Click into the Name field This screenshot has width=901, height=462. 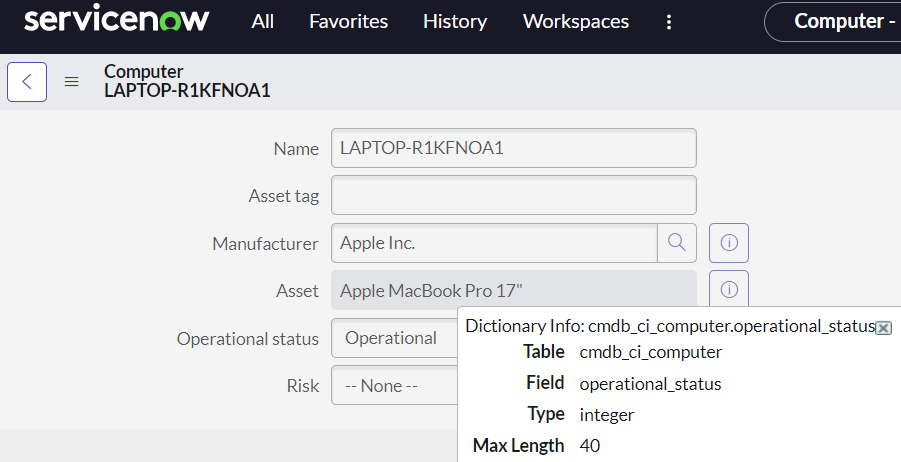(x=514, y=148)
